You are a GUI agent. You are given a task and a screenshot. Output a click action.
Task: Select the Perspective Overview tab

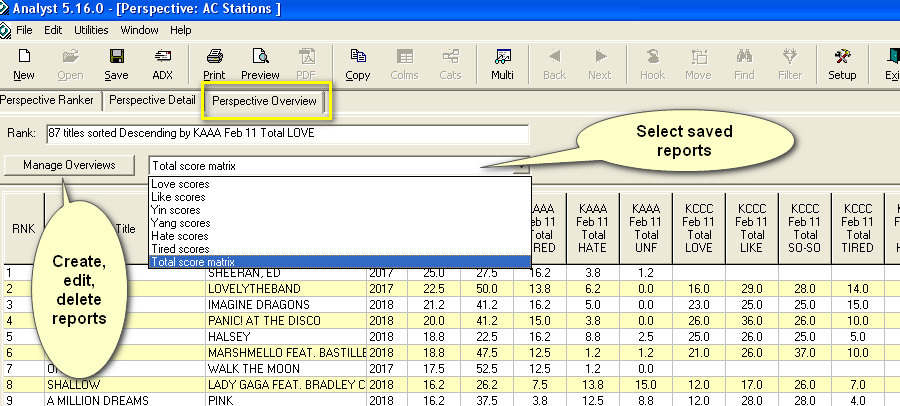coord(265,101)
